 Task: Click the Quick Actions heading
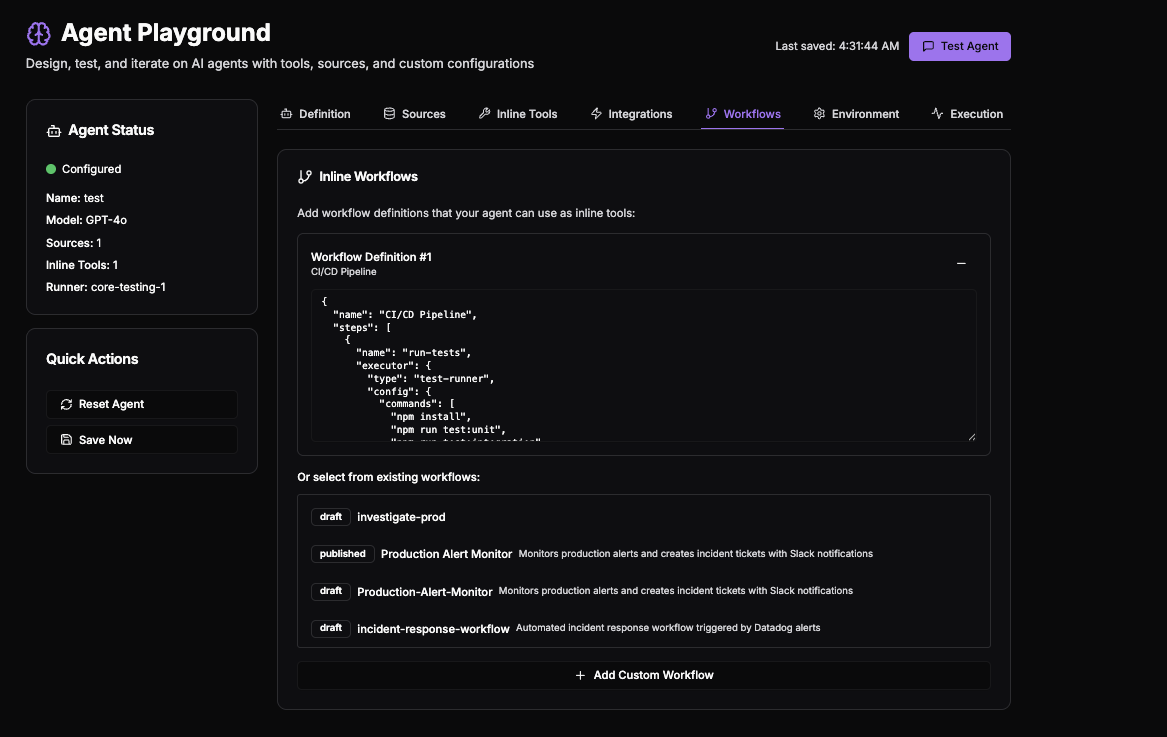92,359
